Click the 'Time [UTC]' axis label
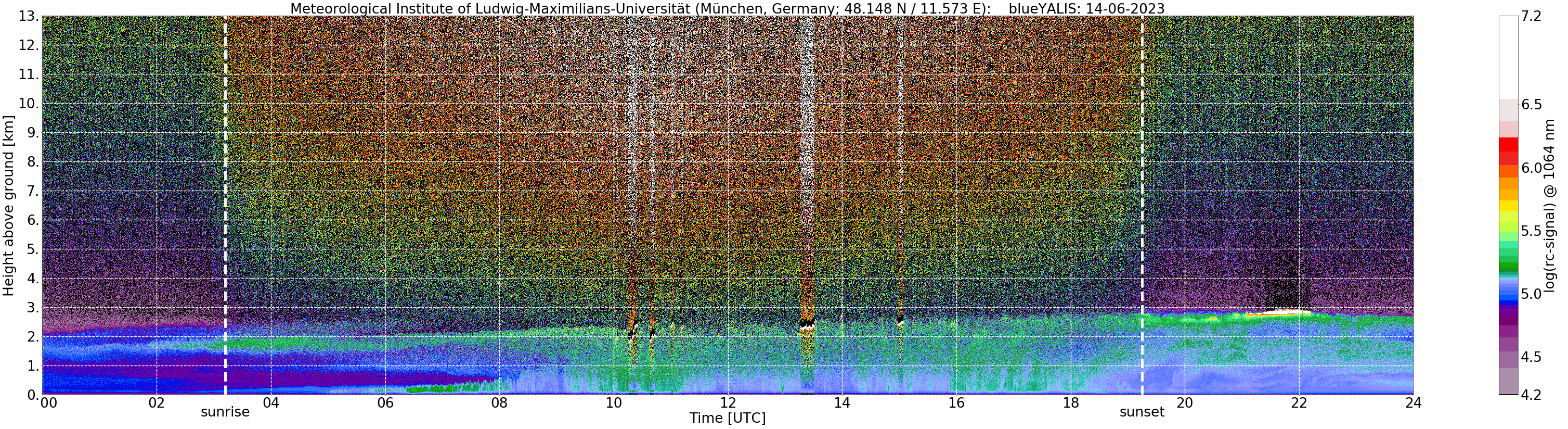This screenshot has width=1568, height=429. tap(728, 418)
